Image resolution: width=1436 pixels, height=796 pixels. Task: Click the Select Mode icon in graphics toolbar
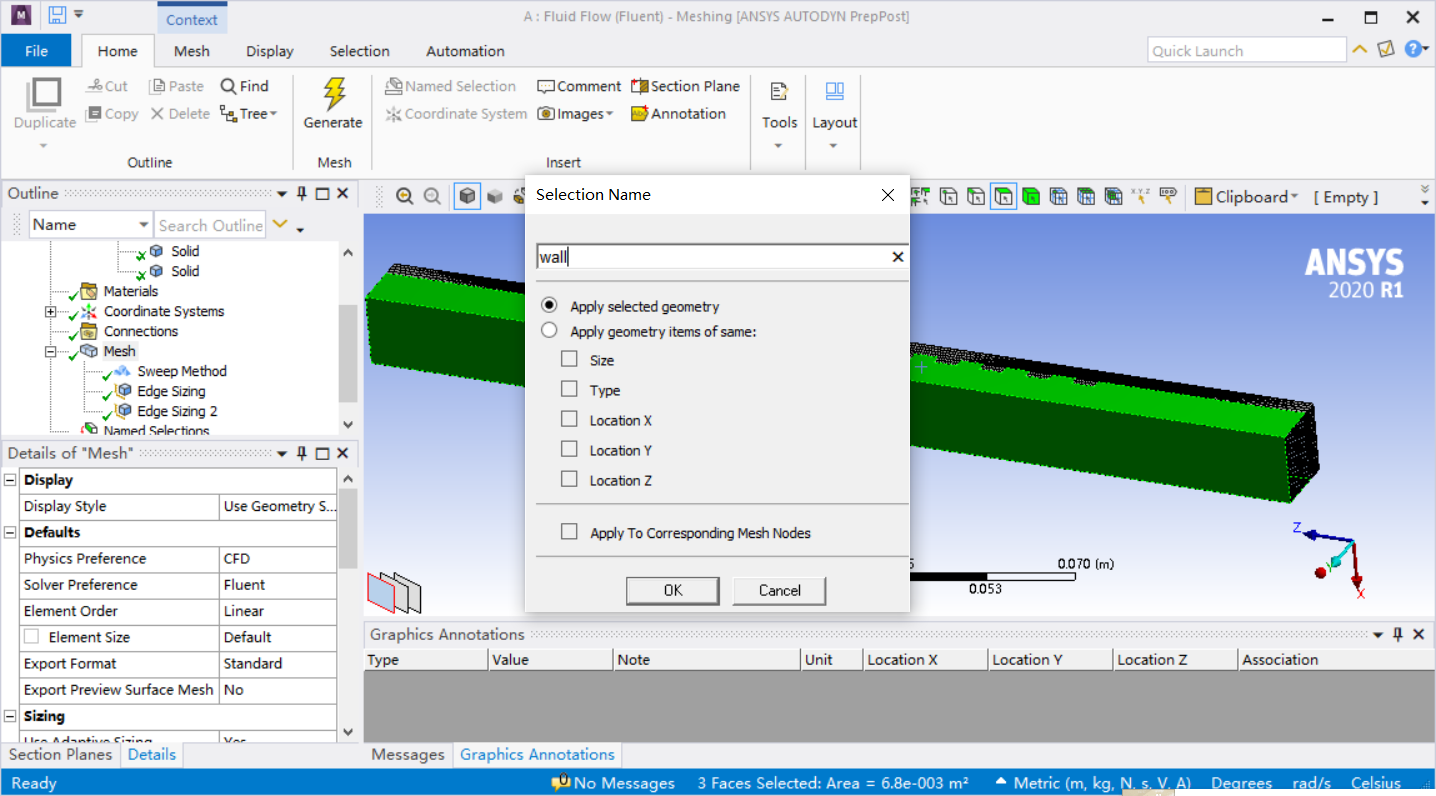(920, 197)
